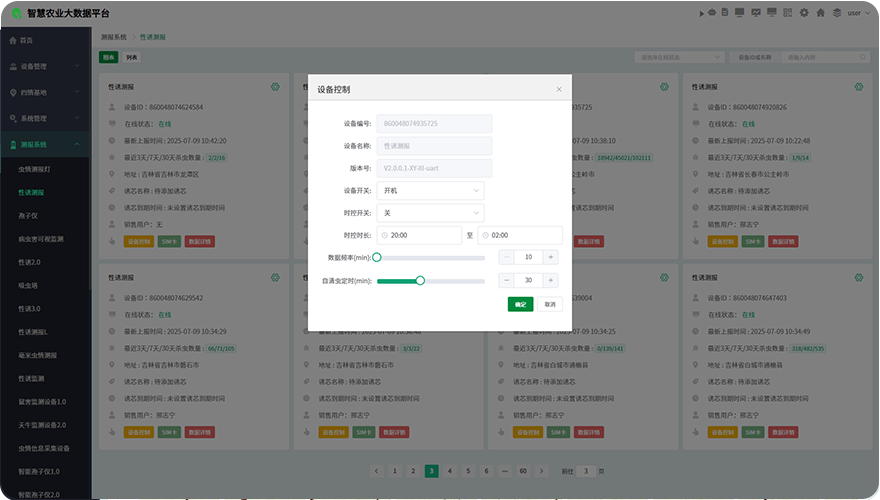Select 吸虫塔 in the sidebar
880x500 pixels.
pyautogui.click(x=28, y=286)
